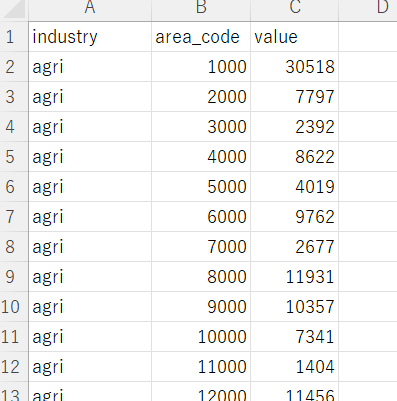Click the 'area_code' header cell
The width and height of the screenshot is (397, 401).
(201, 37)
